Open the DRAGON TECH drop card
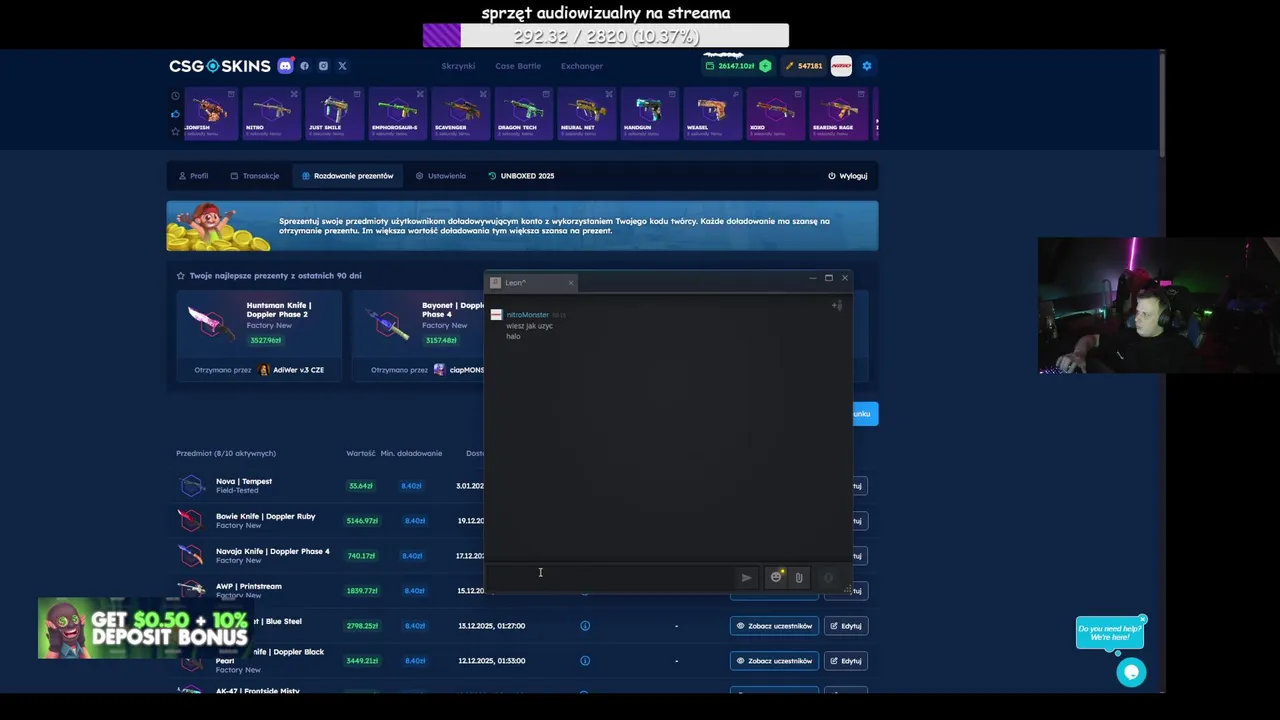Image resolution: width=1280 pixels, height=720 pixels. (522, 114)
